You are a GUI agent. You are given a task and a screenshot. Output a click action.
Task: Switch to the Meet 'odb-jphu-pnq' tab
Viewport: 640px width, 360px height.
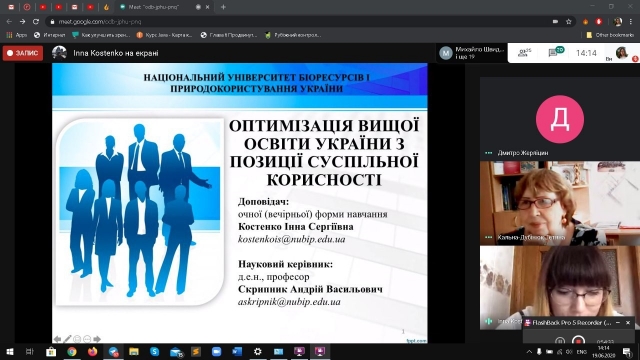(163, 7)
